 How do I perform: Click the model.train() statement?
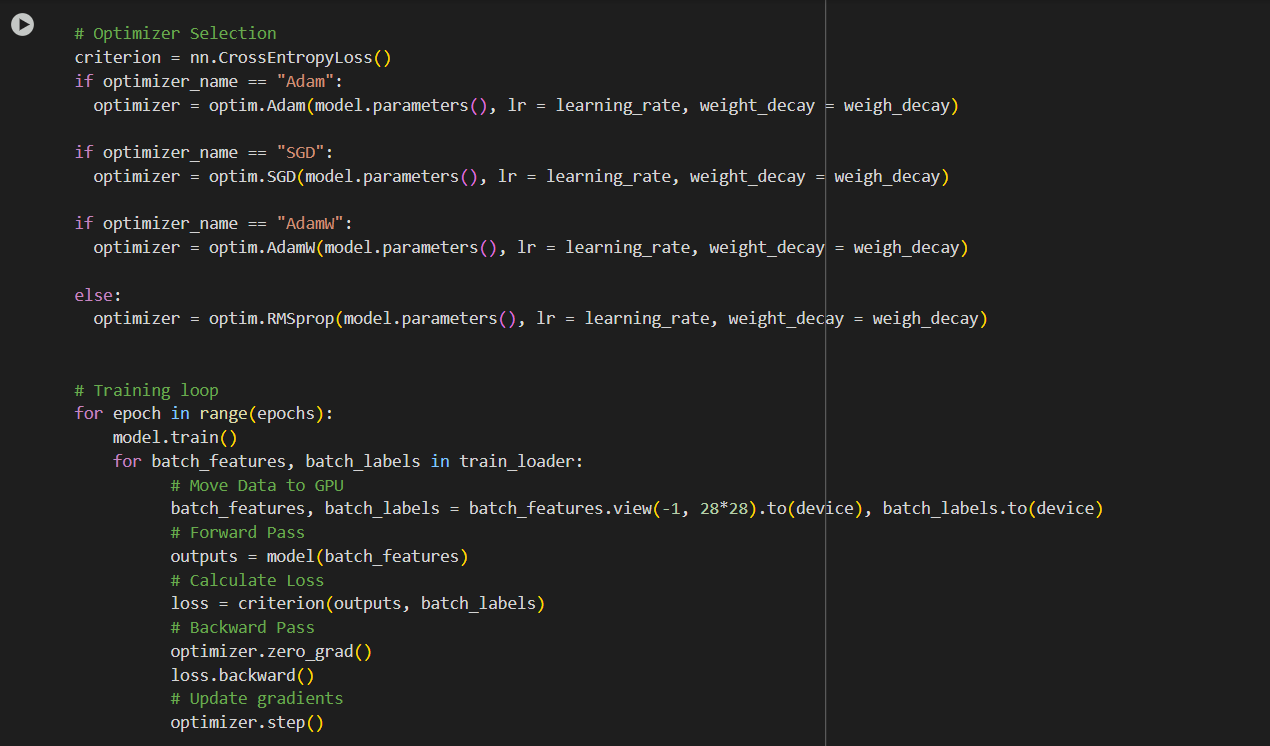(175, 437)
